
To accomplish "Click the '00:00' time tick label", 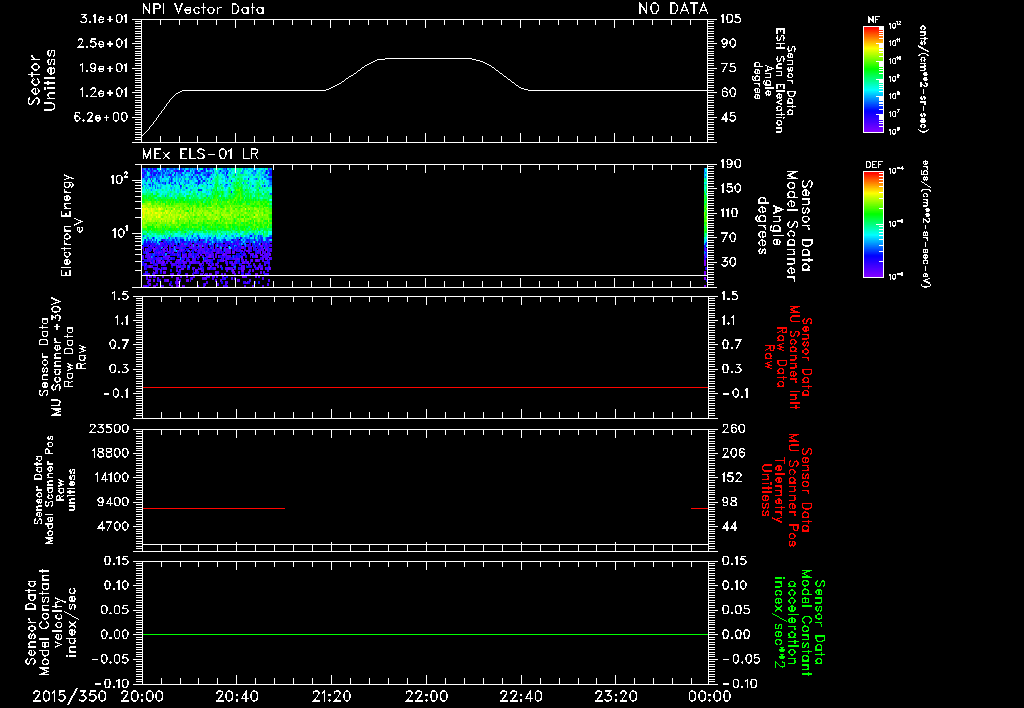I will pos(709,696).
